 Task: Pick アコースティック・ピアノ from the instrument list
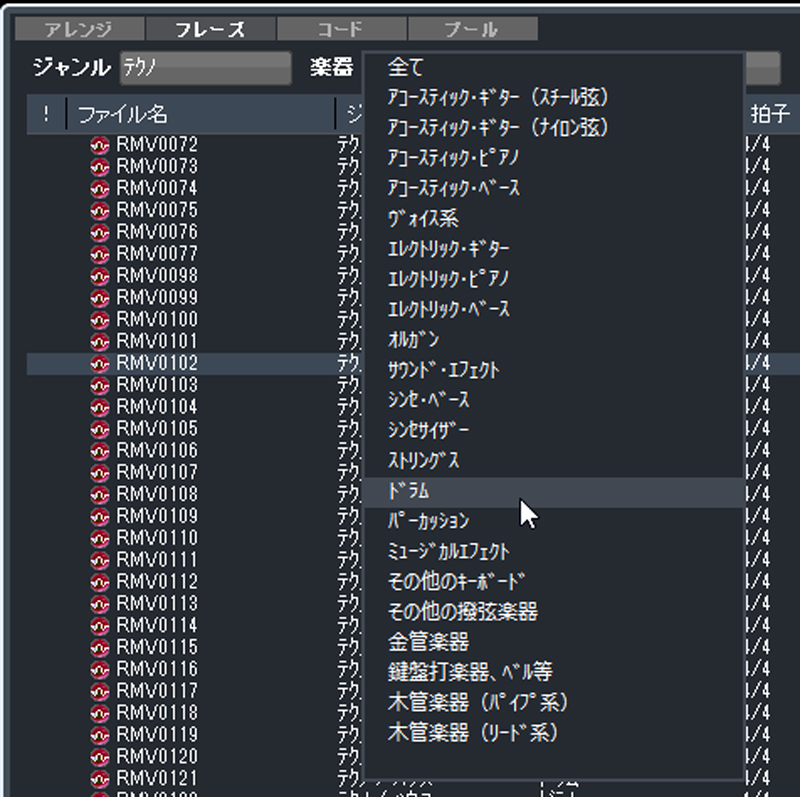click(554, 158)
